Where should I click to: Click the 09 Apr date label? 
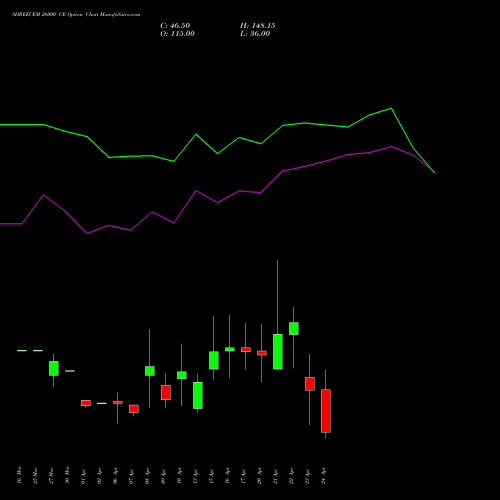(163, 477)
